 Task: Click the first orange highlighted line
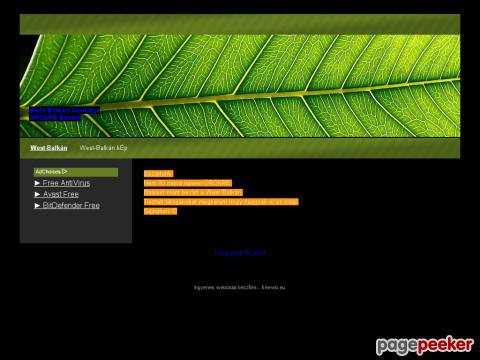[x=159, y=174]
